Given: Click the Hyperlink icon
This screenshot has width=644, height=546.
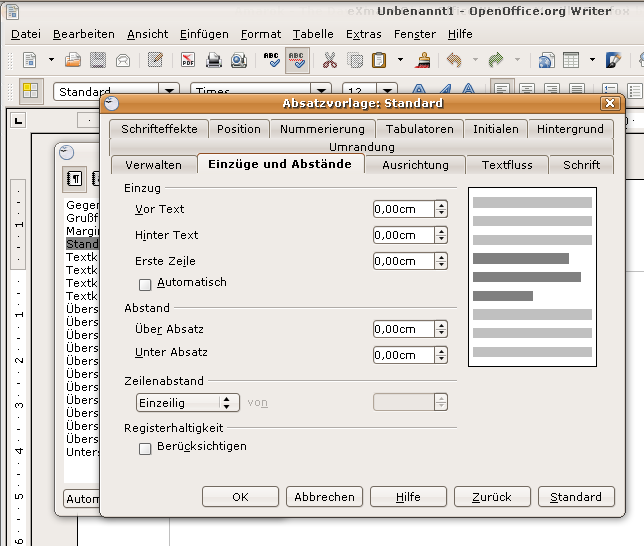Looking at the screenshot, I should (x=546, y=60).
